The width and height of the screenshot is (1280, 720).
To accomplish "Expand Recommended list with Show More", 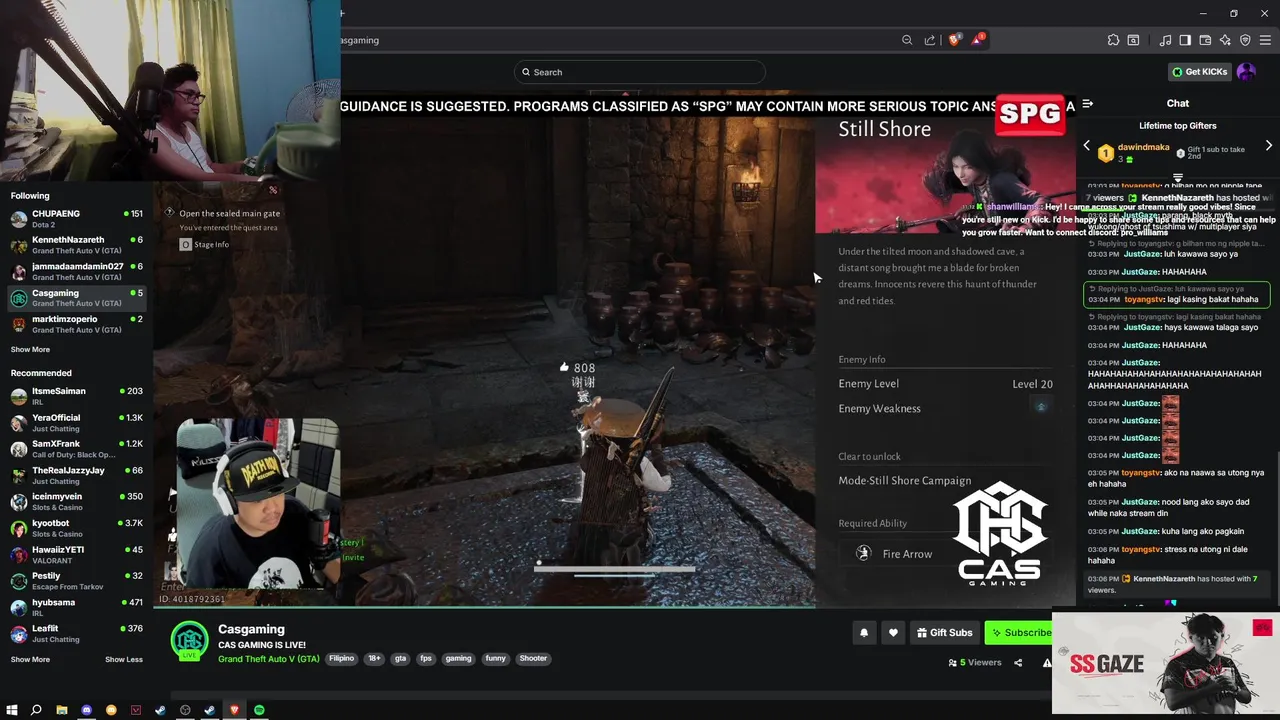I will [30, 660].
